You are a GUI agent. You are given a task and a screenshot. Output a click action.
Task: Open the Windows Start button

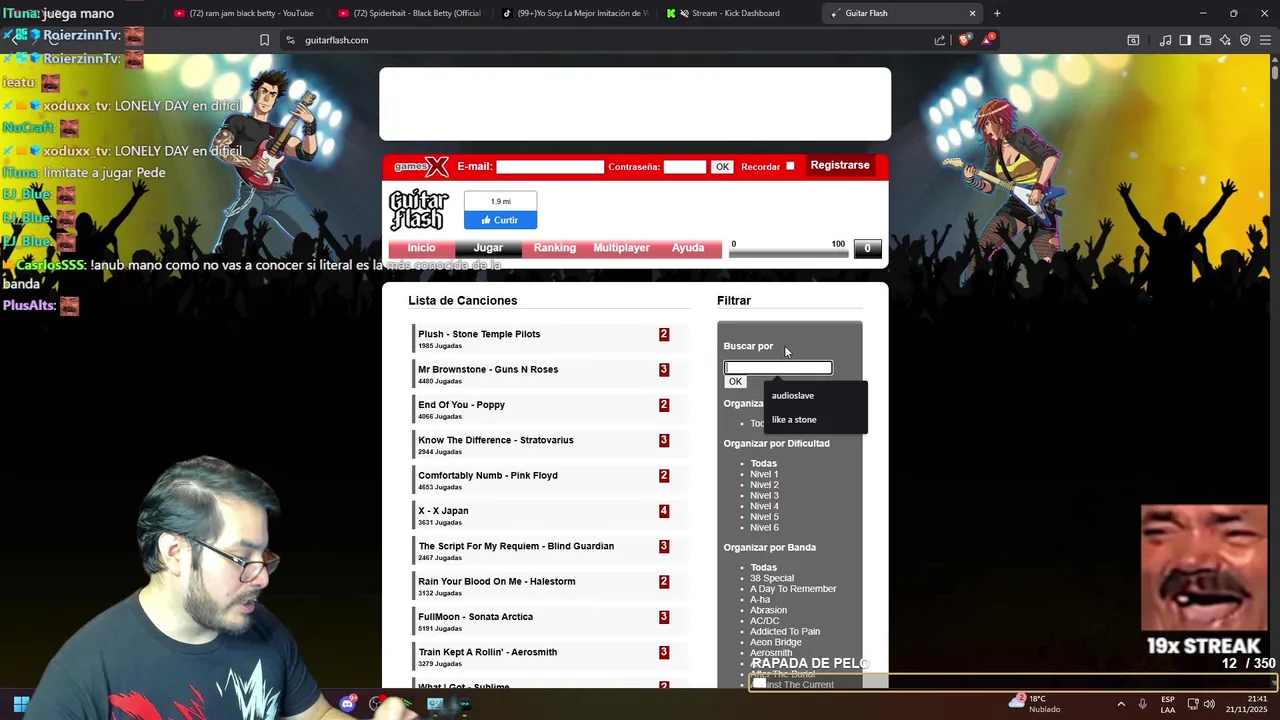21,704
